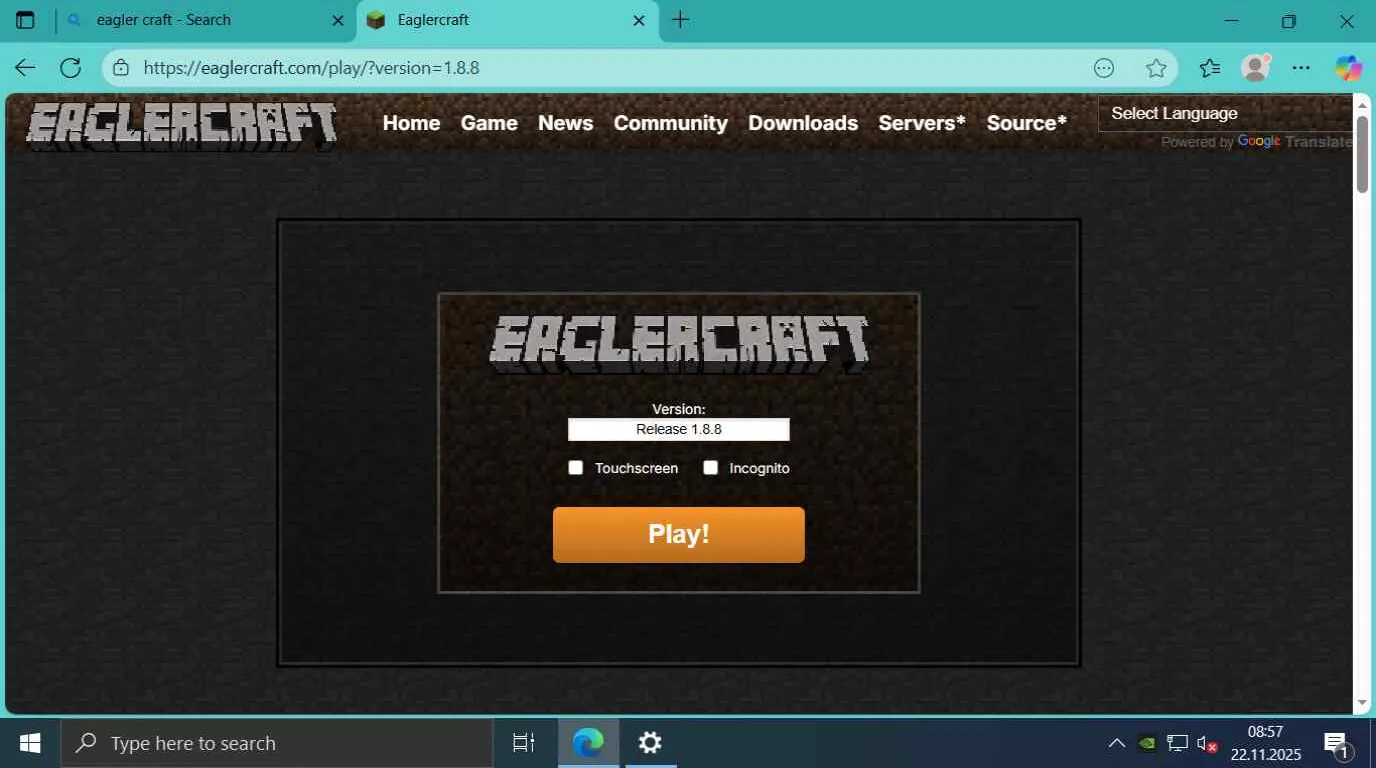Enable the Touchscreen checkbox

click(x=575, y=468)
